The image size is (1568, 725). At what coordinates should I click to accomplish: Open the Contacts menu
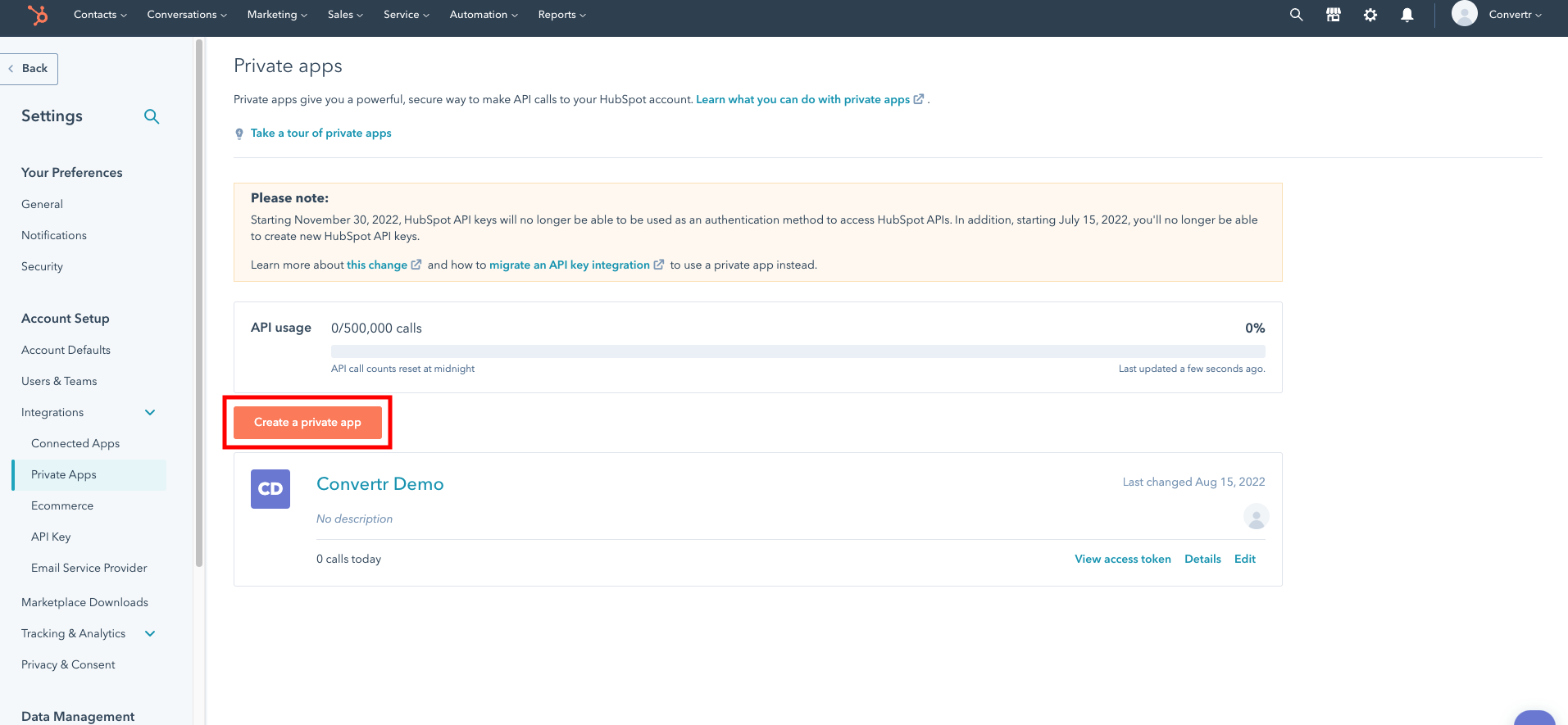point(100,15)
